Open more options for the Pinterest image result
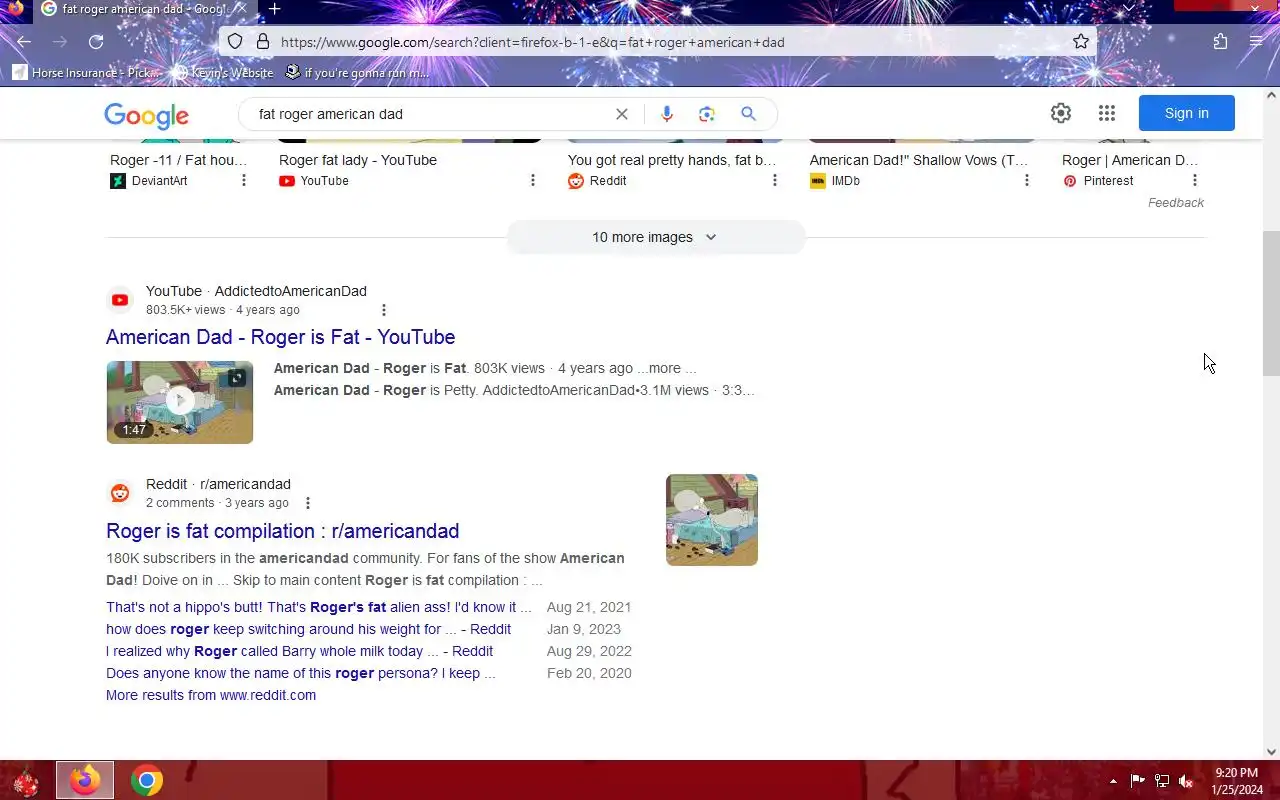 tap(1195, 181)
